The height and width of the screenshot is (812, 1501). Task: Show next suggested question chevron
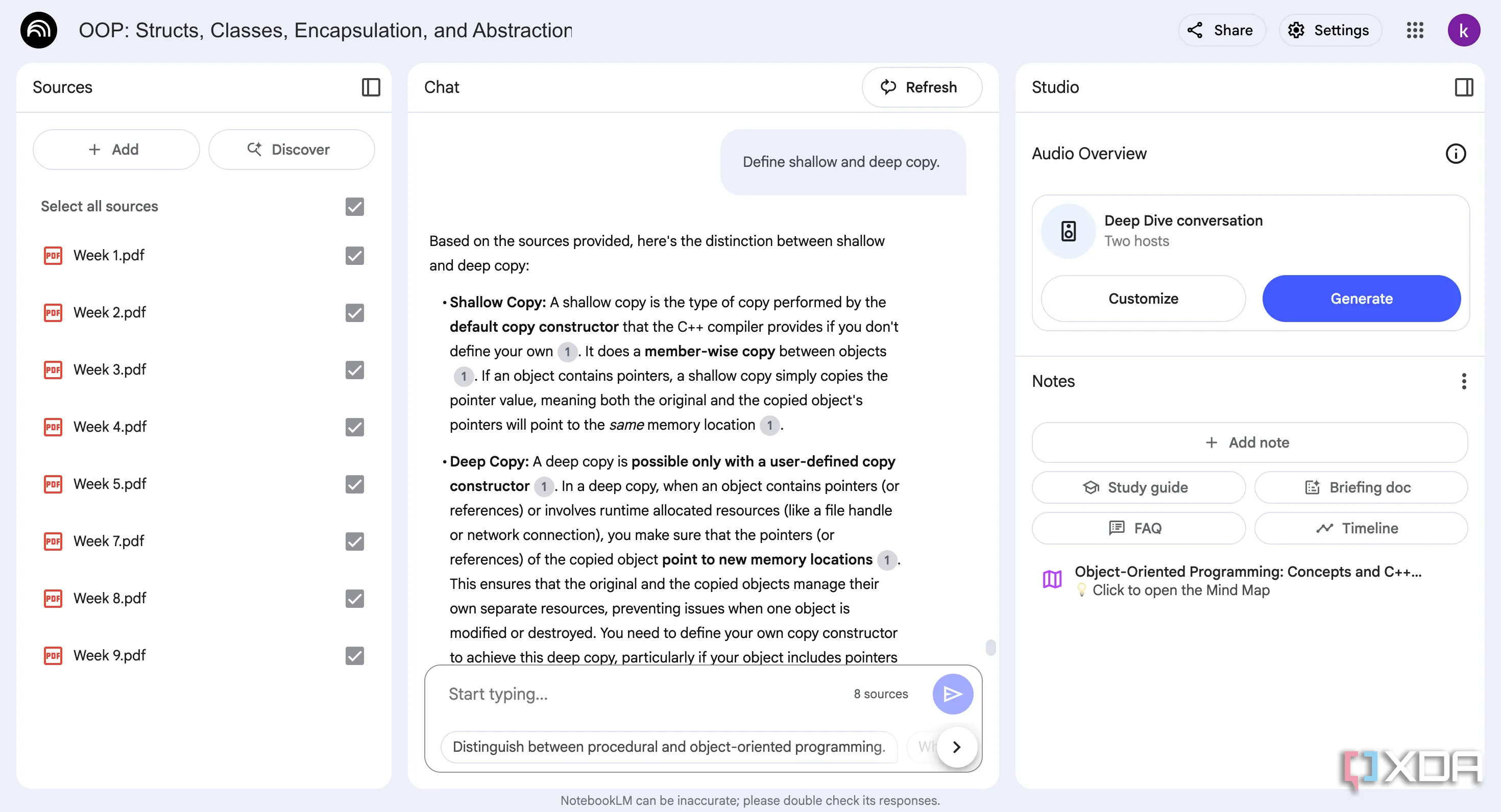click(x=956, y=747)
